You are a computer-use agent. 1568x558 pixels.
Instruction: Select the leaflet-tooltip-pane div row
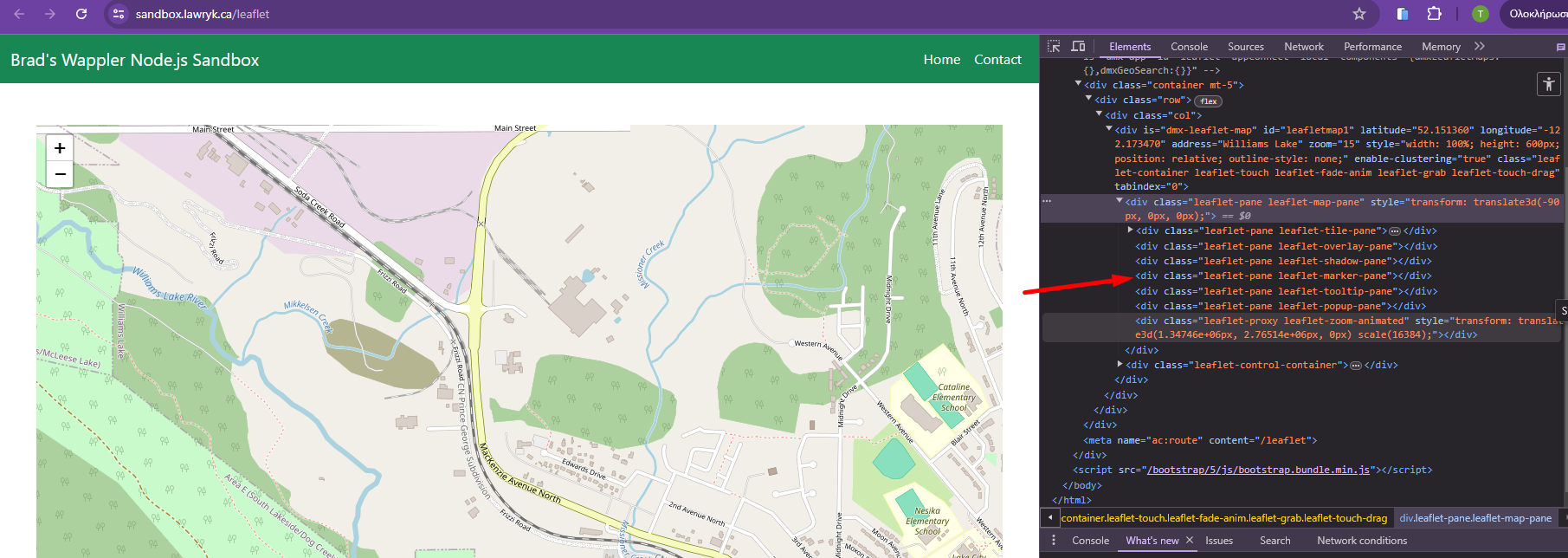click(1287, 291)
